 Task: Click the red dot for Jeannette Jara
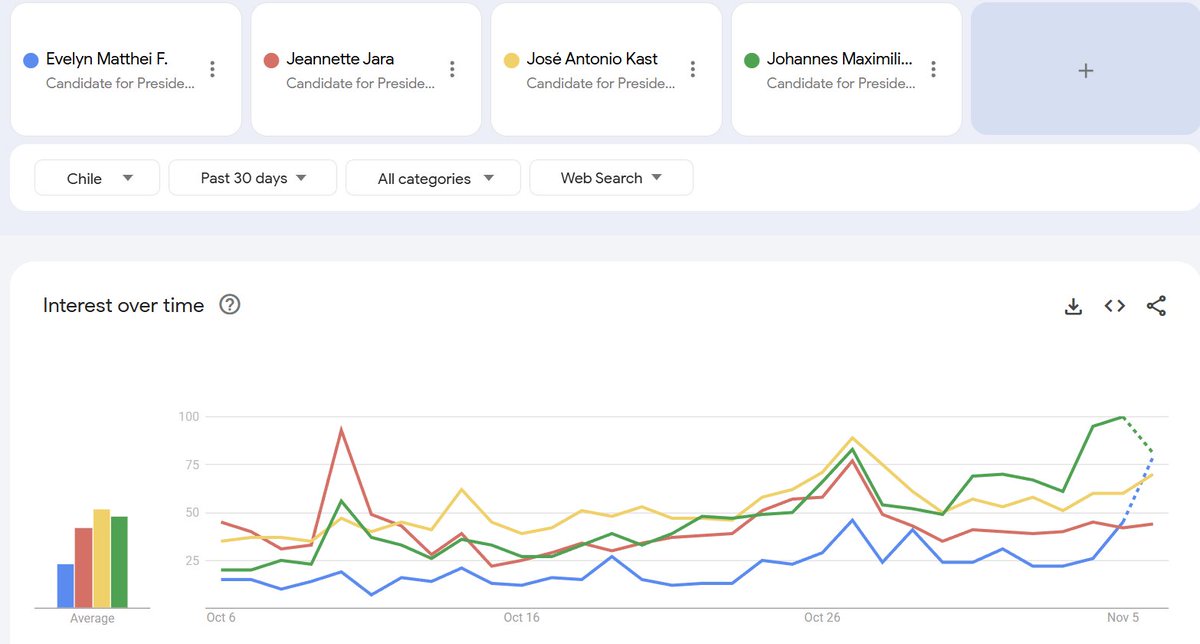[271, 60]
